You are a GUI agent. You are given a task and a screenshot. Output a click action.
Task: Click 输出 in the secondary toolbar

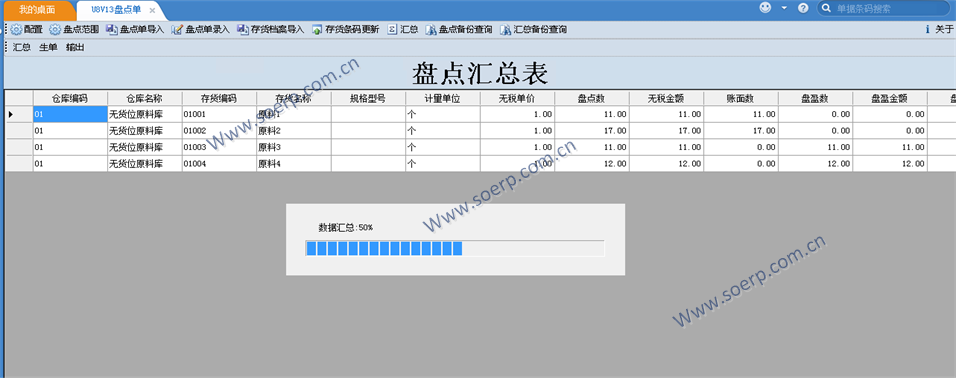pos(75,47)
